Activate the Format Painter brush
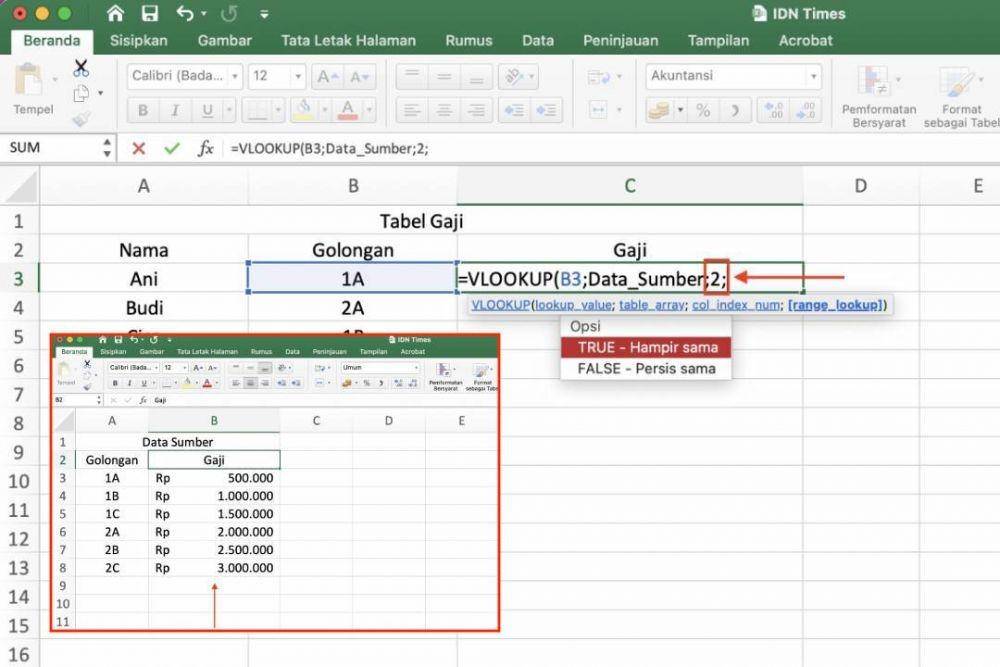Viewport: 1000px width, 667px height. 81,119
